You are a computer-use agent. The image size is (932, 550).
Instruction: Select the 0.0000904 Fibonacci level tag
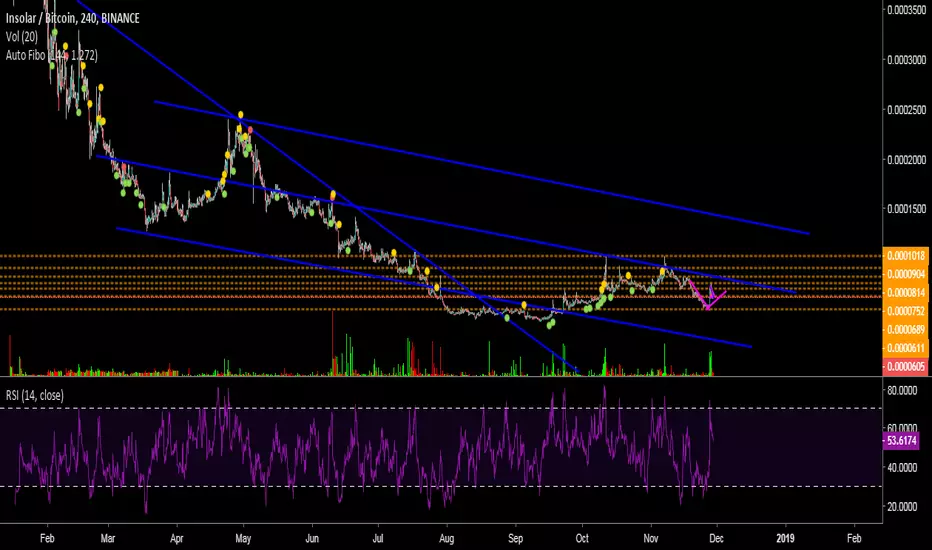(x=906, y=274)
